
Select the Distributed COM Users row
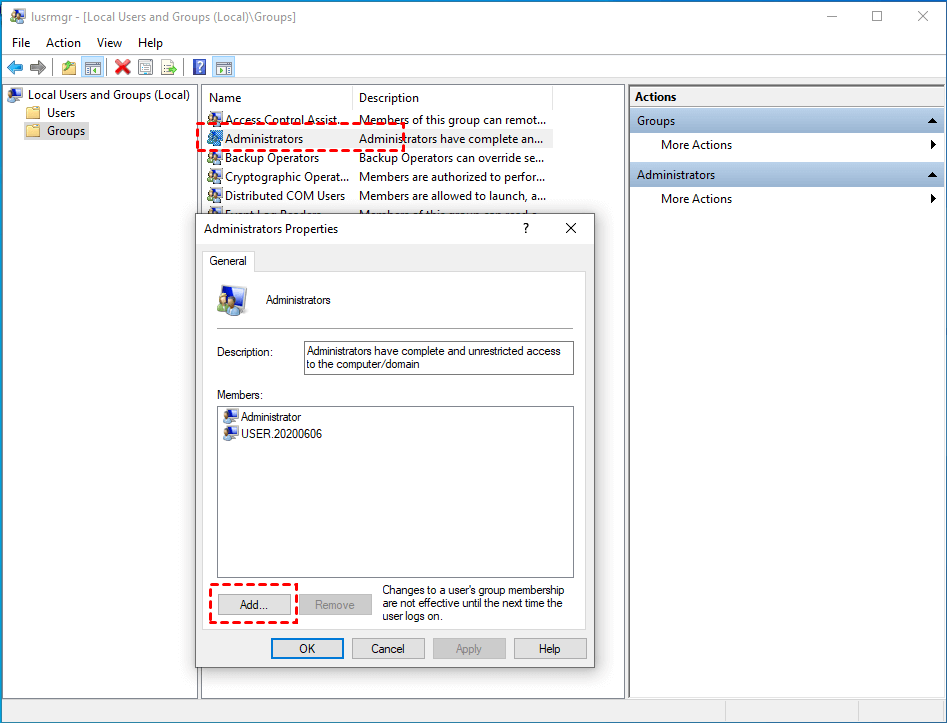pos(378,195)
